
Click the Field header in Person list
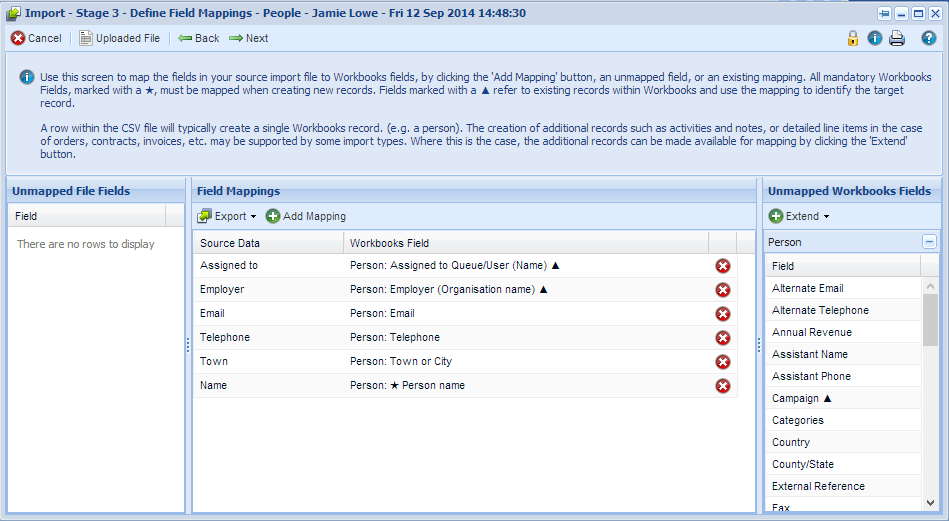pos(843,266)
